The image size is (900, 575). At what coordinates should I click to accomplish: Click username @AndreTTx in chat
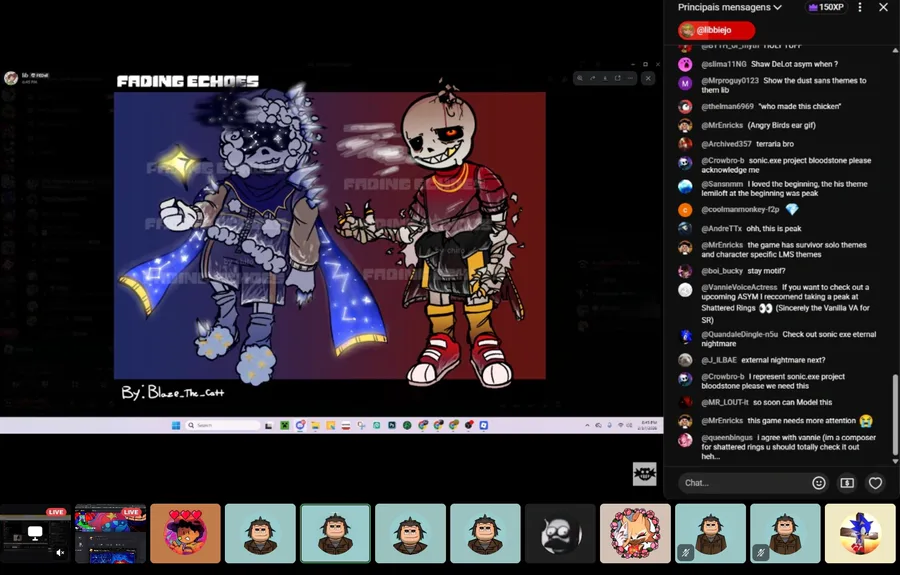tap(721, 228)
